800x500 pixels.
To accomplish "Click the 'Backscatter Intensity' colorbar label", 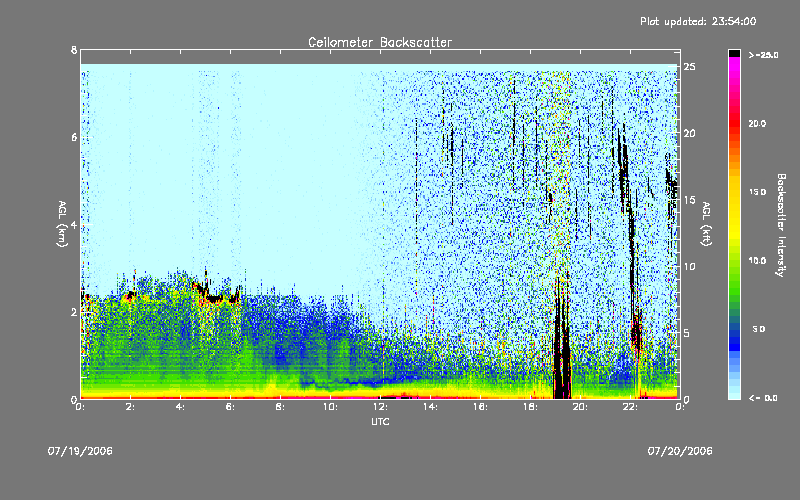I will [x=781, y=225].
